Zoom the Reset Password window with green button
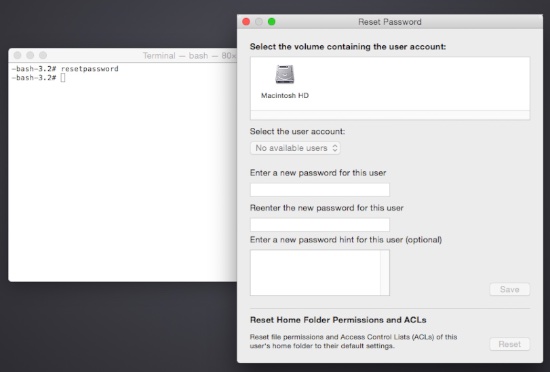 [271, 22]
